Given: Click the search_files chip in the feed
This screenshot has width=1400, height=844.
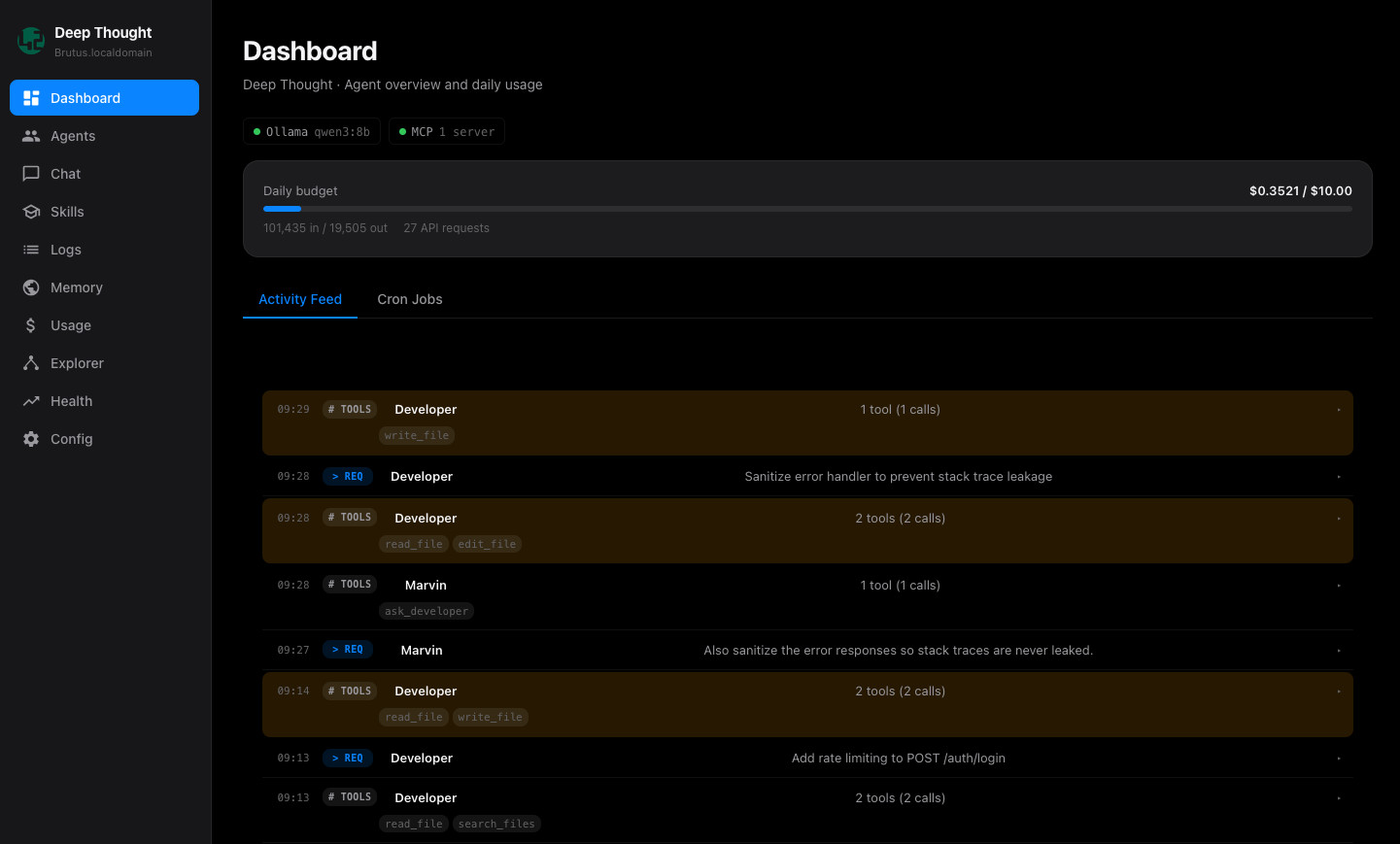Looking at the screenshot, I should point(495,823).
